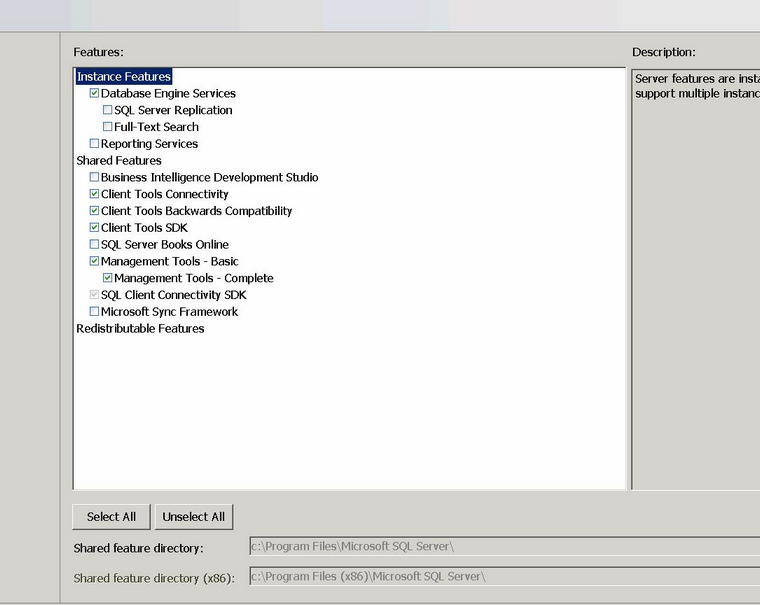Select the 'SQL Client Connectivity SDK' label text
The height and width of the screenshot is (605, 760).
[174, 295]
